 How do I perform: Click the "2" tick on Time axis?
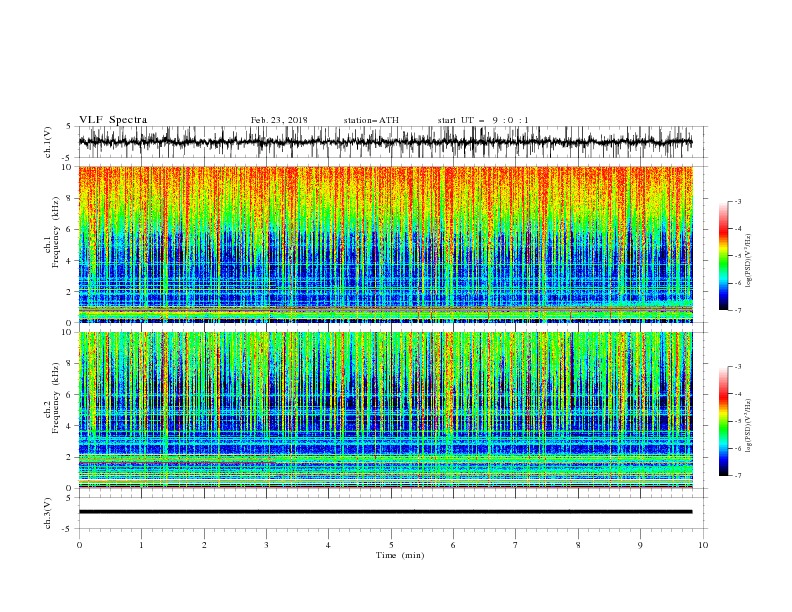pyautogui.click(x=204, y=545)
